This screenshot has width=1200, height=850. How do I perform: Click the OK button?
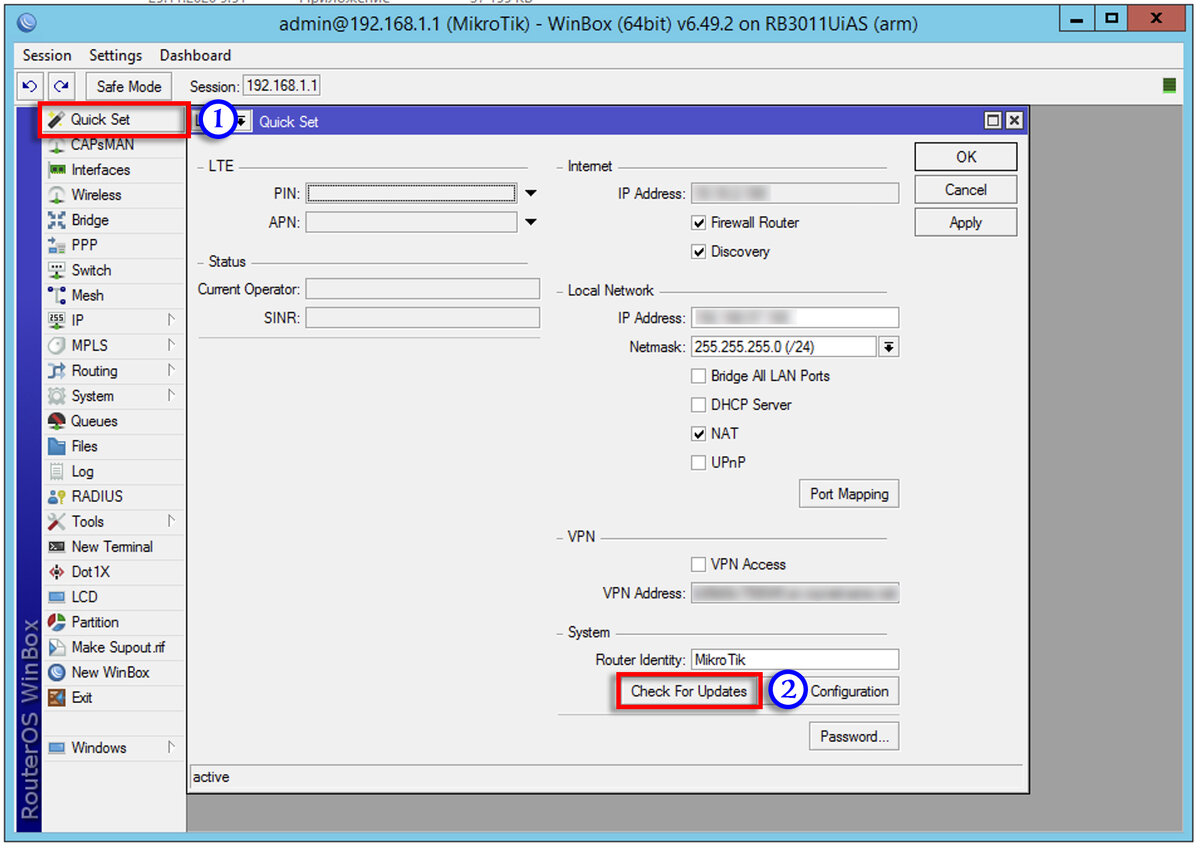tap(966, 156)
